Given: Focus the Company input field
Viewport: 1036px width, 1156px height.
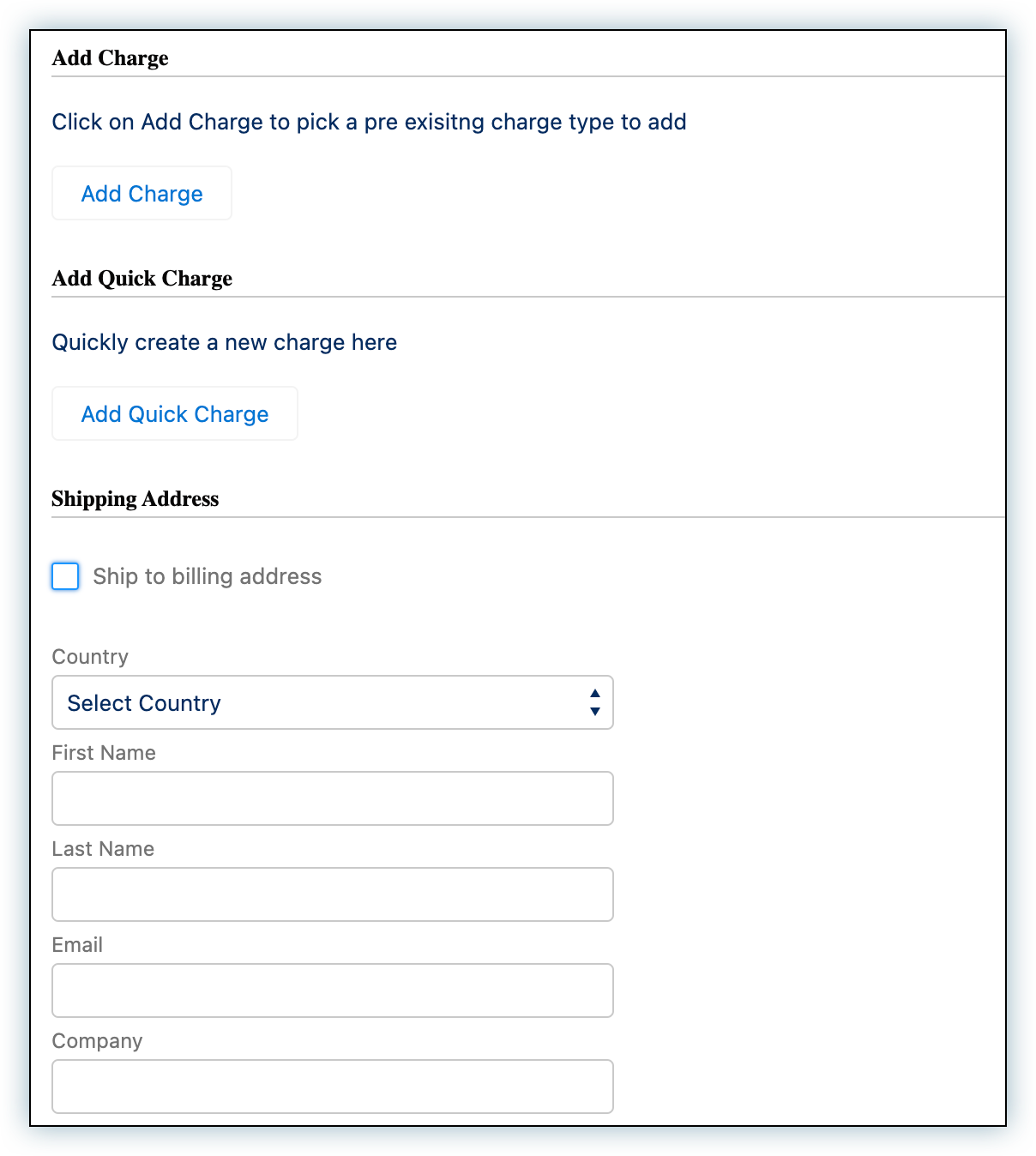Looking at the screenshot, I should (x=332, y=1087).
